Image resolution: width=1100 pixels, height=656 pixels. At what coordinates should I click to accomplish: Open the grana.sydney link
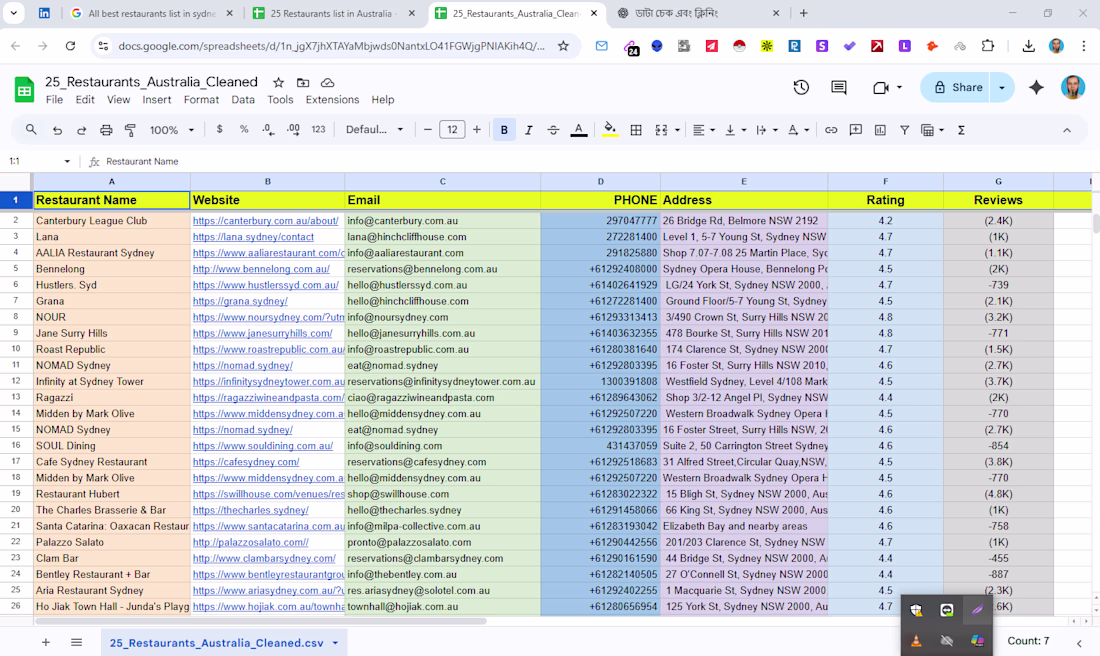click(240, 301)
